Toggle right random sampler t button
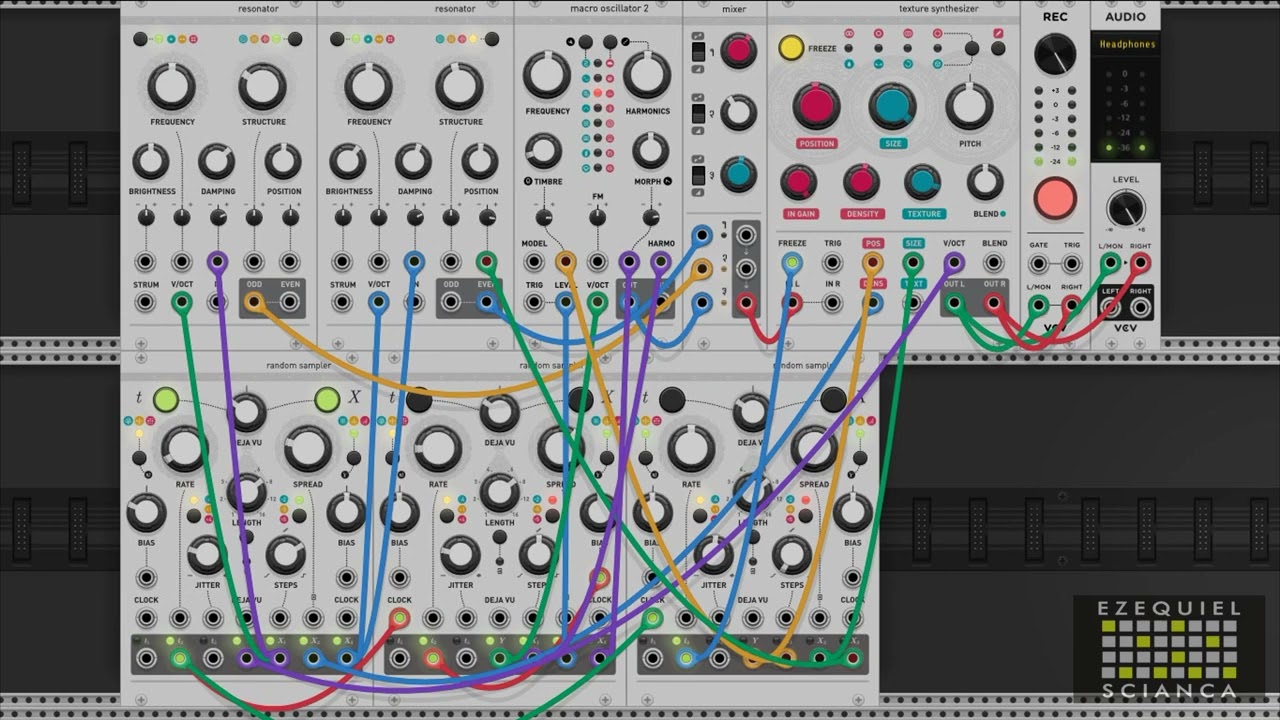This screenshot has height=720, width=1280. (x=672, y=400)
